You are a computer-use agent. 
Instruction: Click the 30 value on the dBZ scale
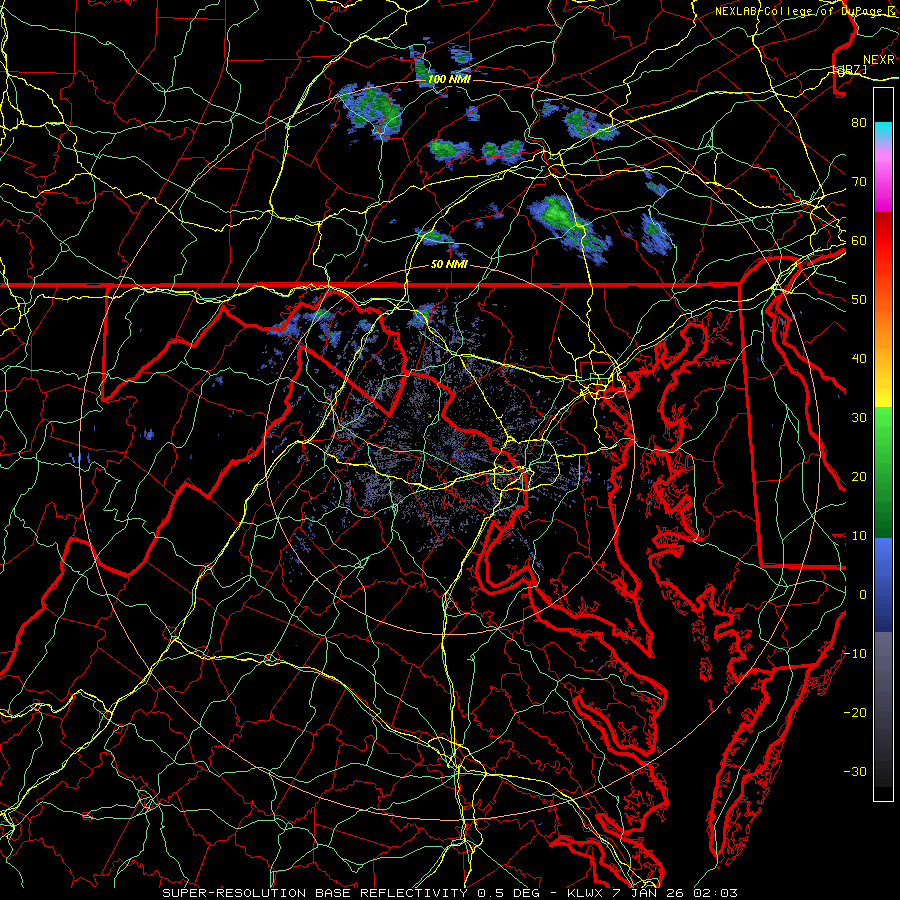859,417
